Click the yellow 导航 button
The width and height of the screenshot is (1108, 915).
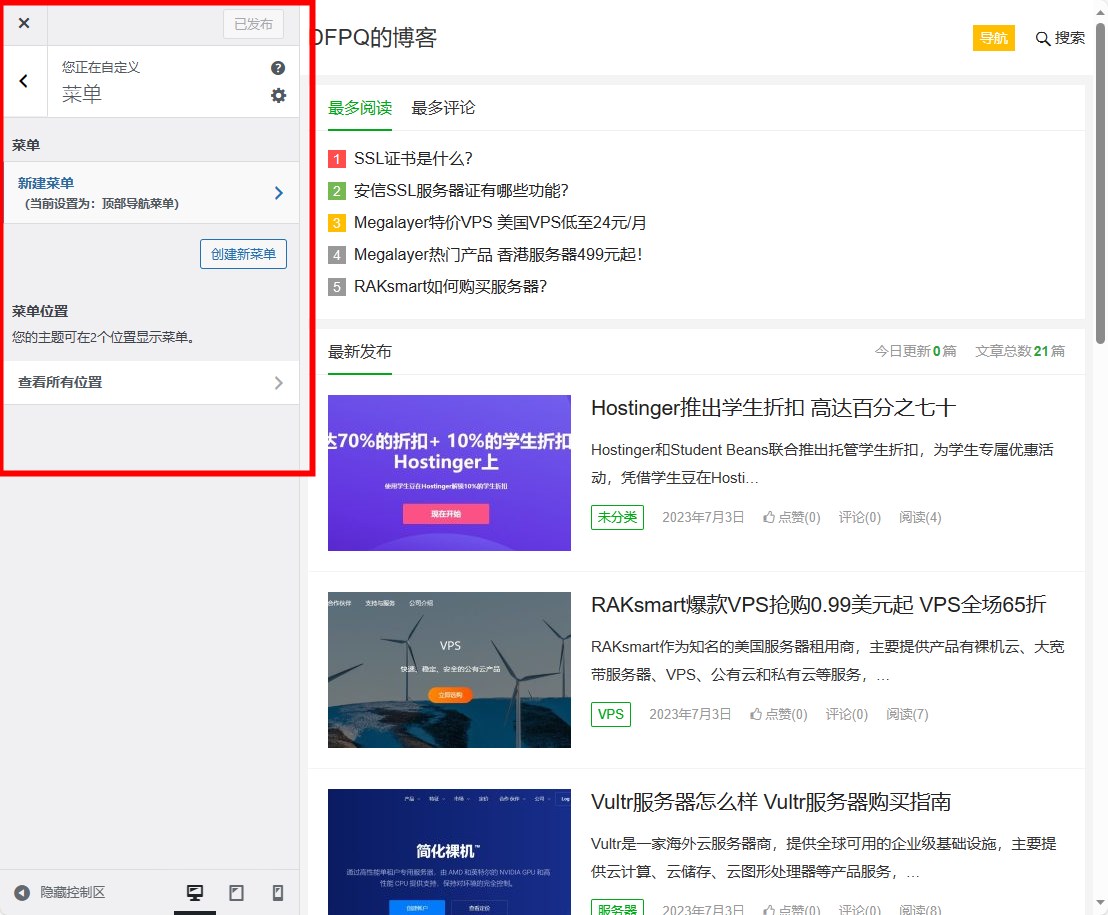(994, 38)
